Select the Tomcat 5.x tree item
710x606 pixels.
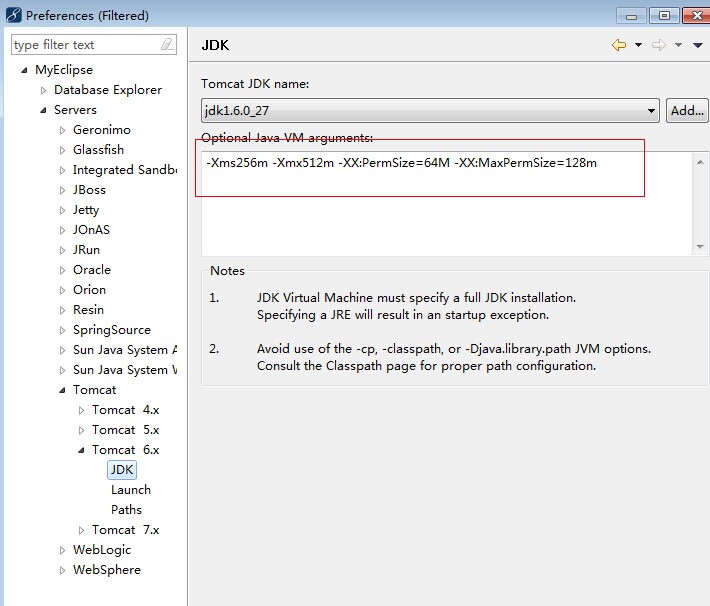click(125, 429)
